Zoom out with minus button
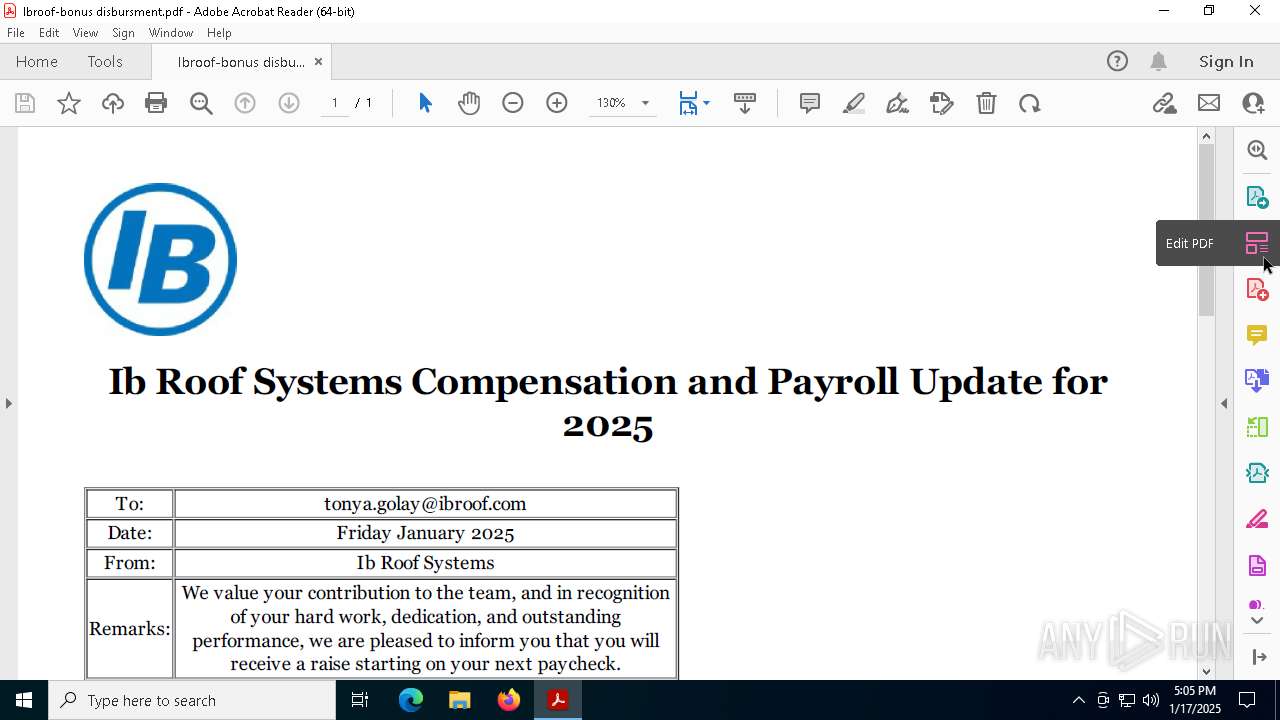This screenshot has height=720, width=1280. [x=513, y=103]
